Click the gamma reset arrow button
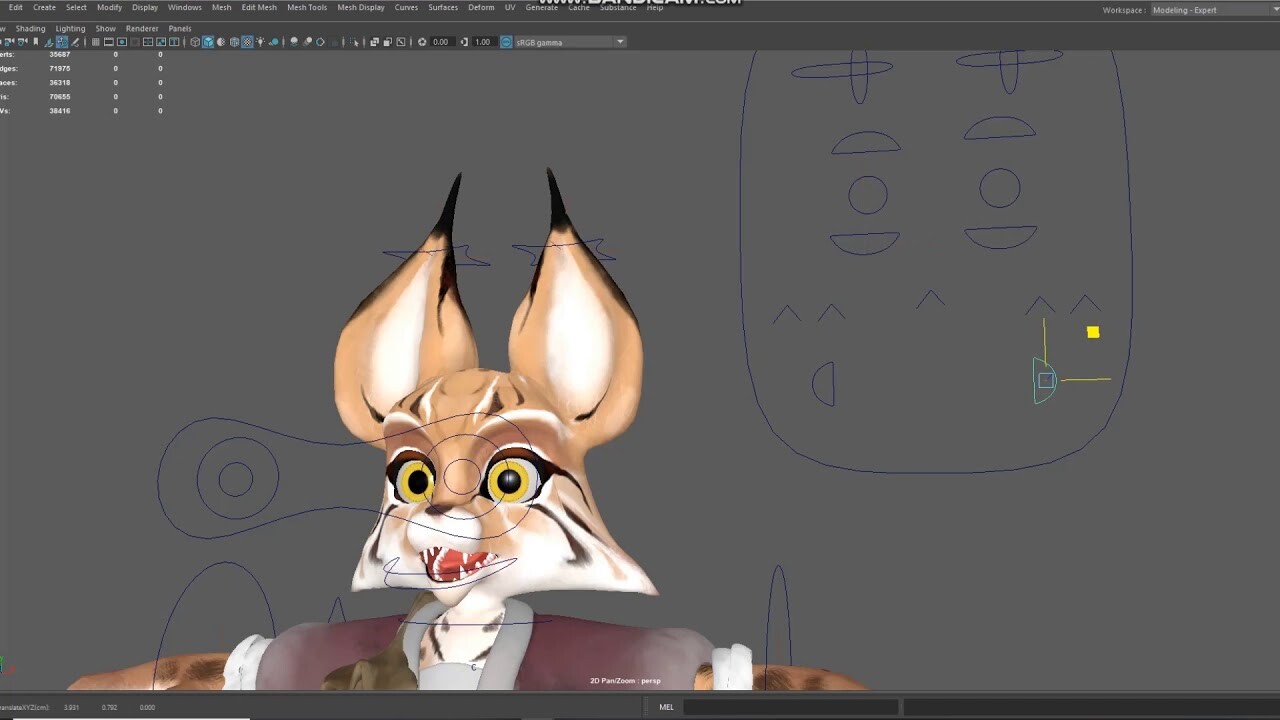1280x720 pixels. pyautogui.click(x=464, y=42)
